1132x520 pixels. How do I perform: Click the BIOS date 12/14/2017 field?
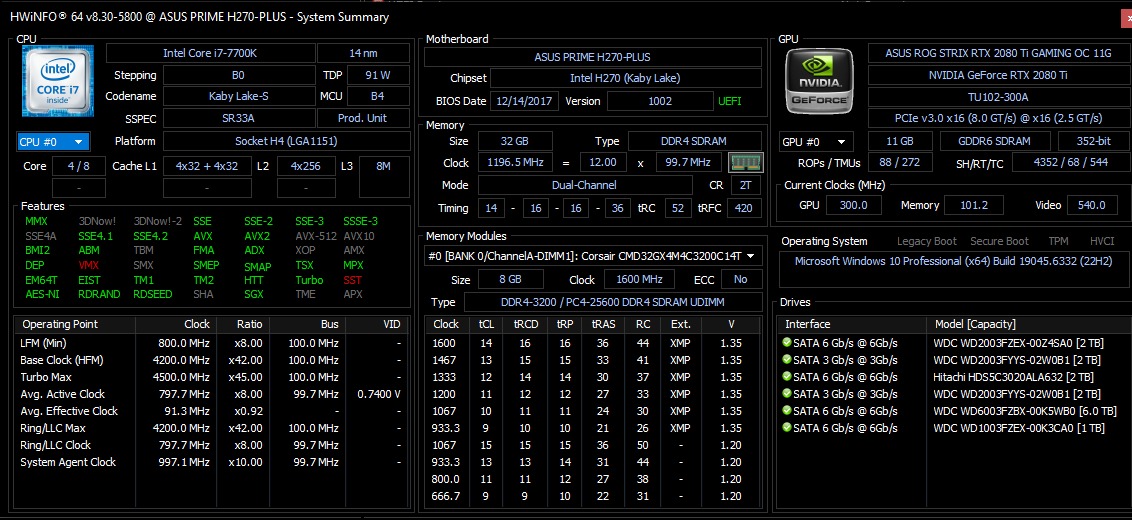tap(525, 101)
